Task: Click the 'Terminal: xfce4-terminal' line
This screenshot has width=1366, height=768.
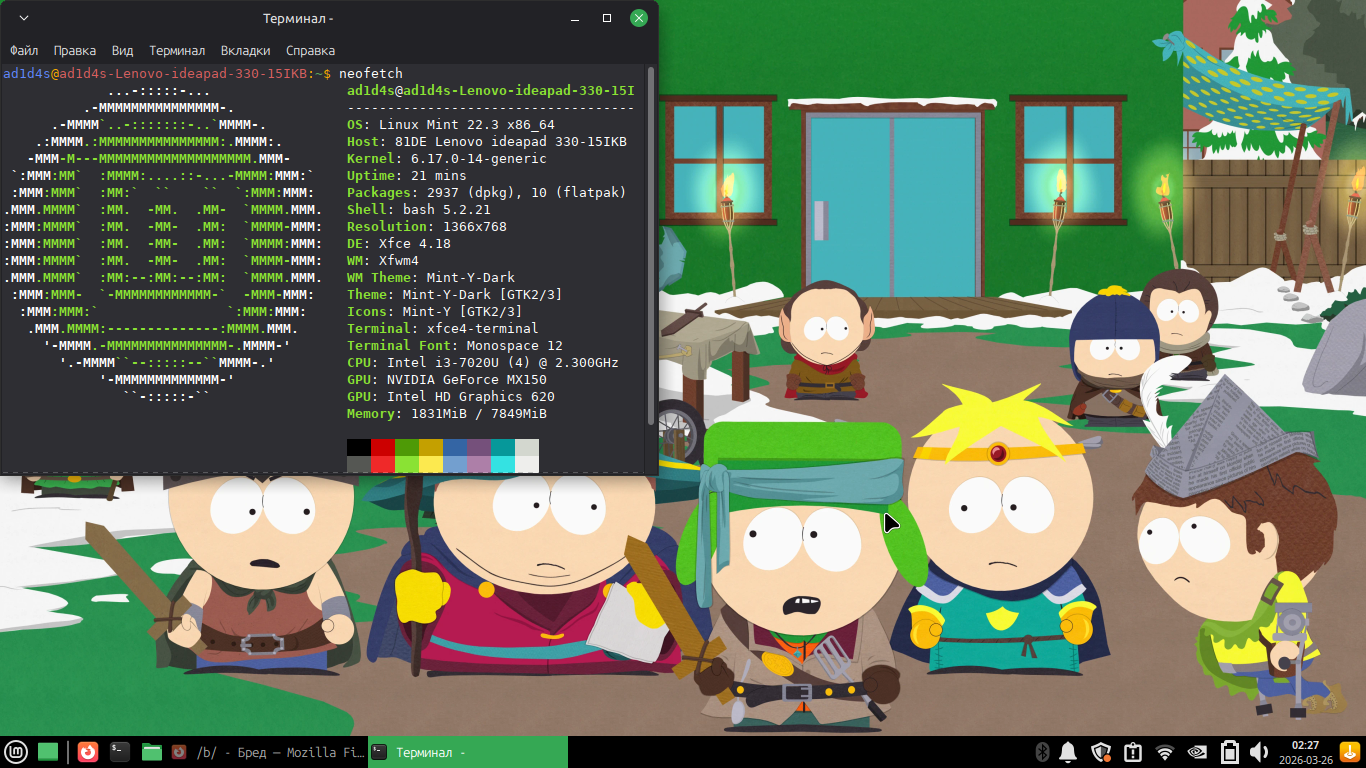Action: pos(443,329)
